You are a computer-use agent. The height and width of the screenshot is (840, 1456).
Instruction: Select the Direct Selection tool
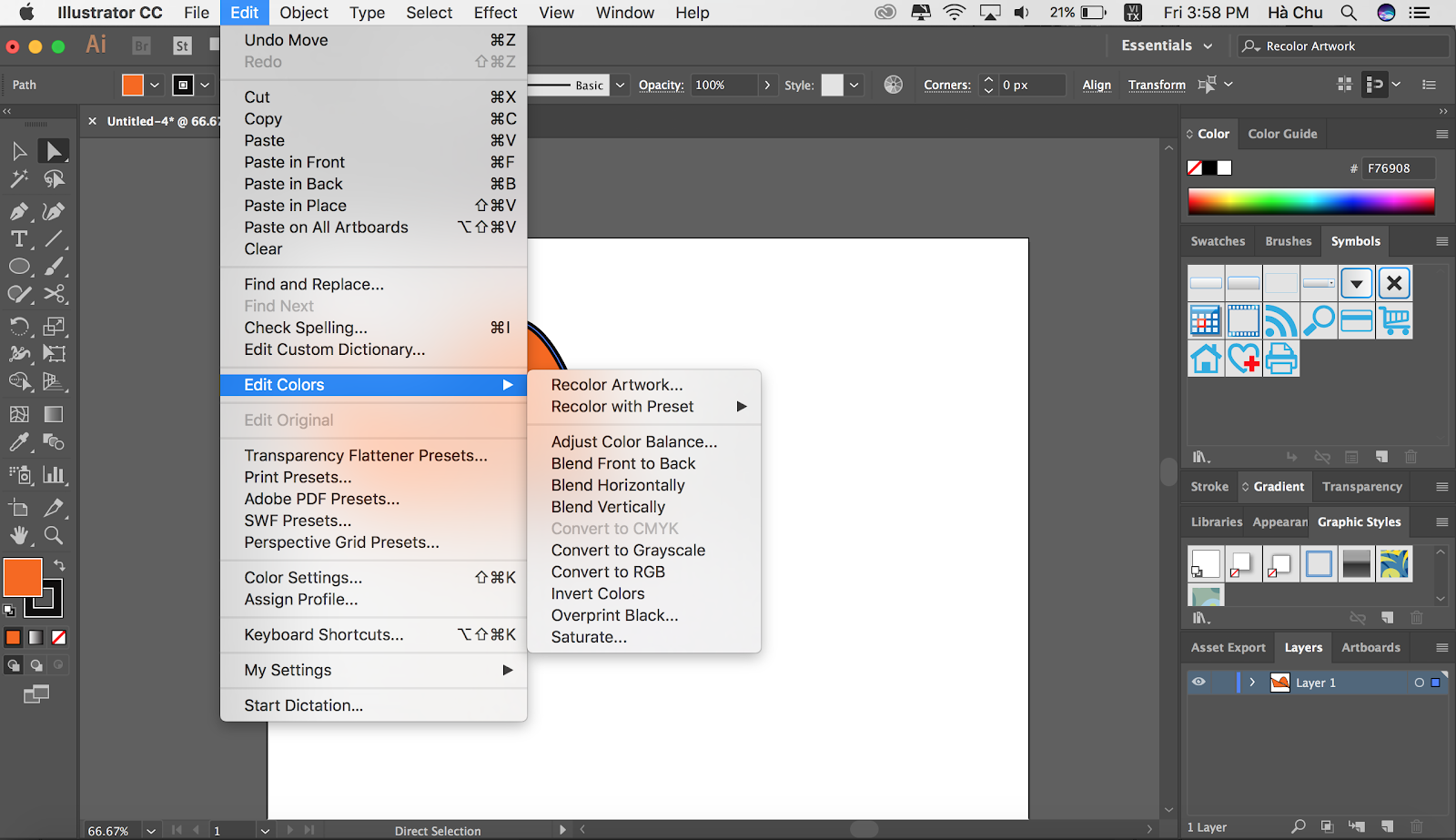click(x=54, y=151)
